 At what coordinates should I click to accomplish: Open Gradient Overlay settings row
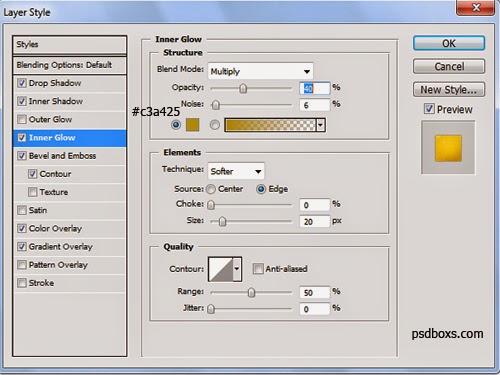(70, 246)
